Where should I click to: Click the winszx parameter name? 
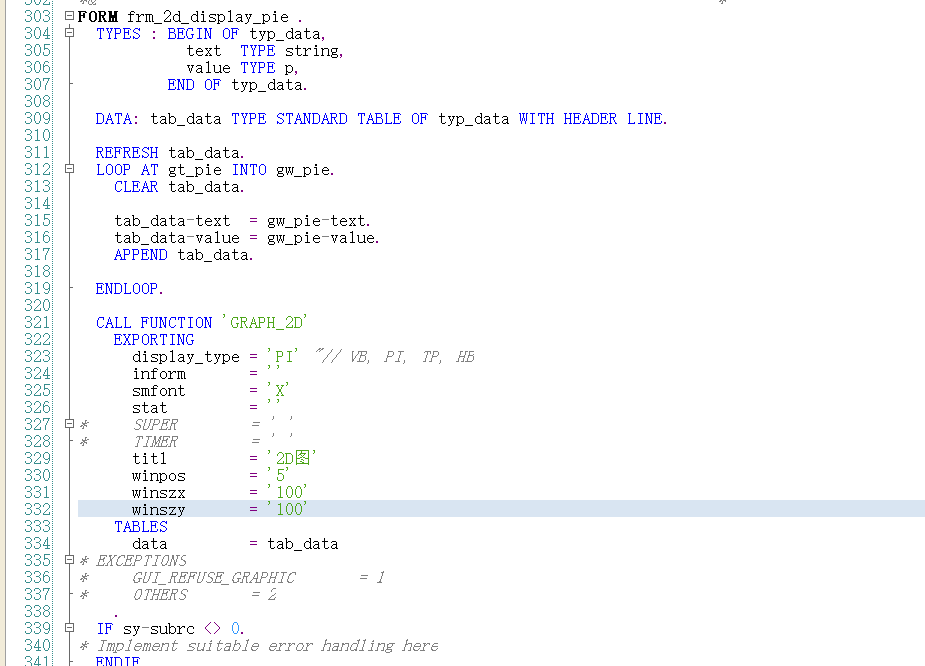(159, 493)
